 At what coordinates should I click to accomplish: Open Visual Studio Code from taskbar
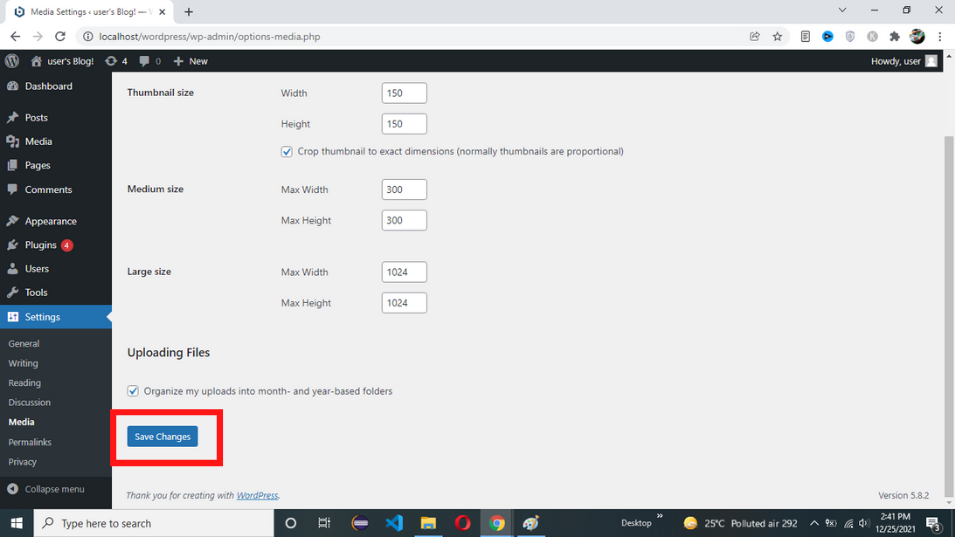click(394, 523)
